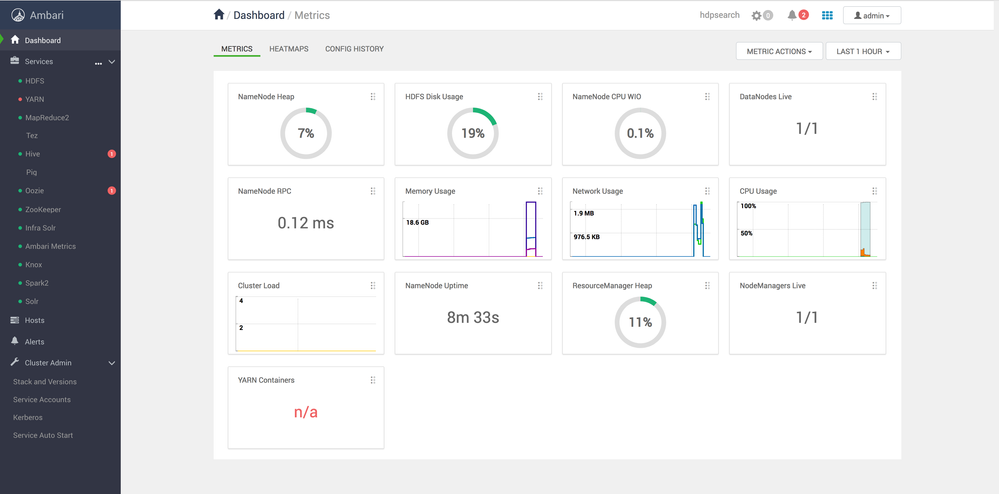The width and height of the screenshot is (999, 494).
Task: Click the Memory Usage graph
Action: click(x=472, y=229)
